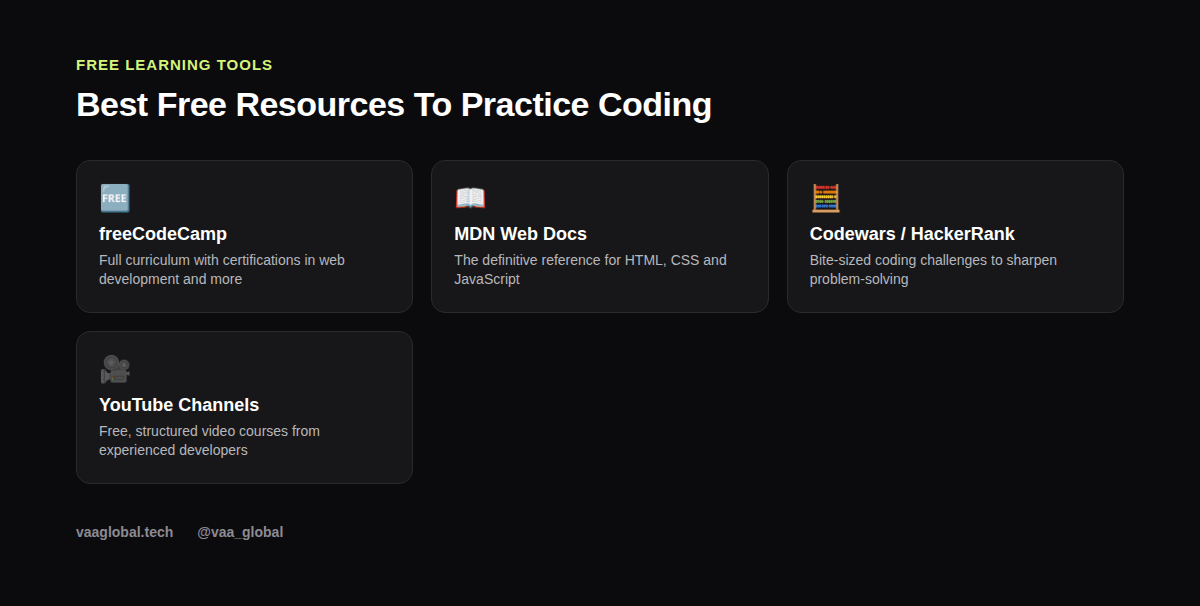Click the movie camera icon above YouTube Channels
This screenshot has height=606, width=1200.
point(115,369)
